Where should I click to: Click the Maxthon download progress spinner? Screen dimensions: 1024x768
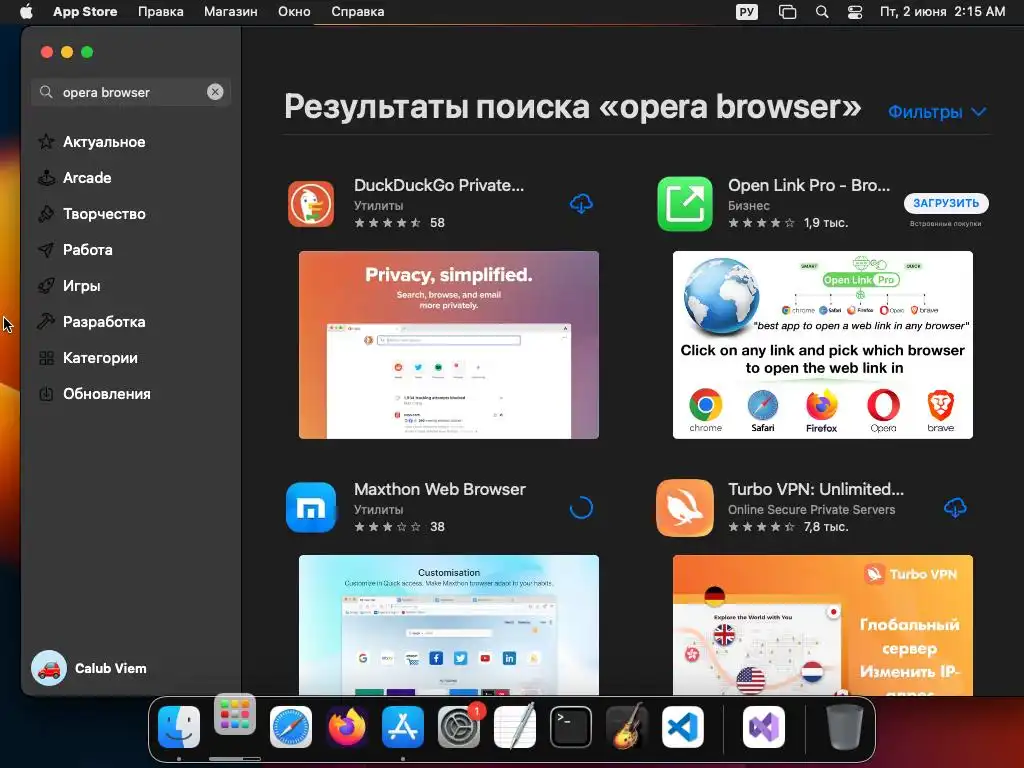coord(581,507)
